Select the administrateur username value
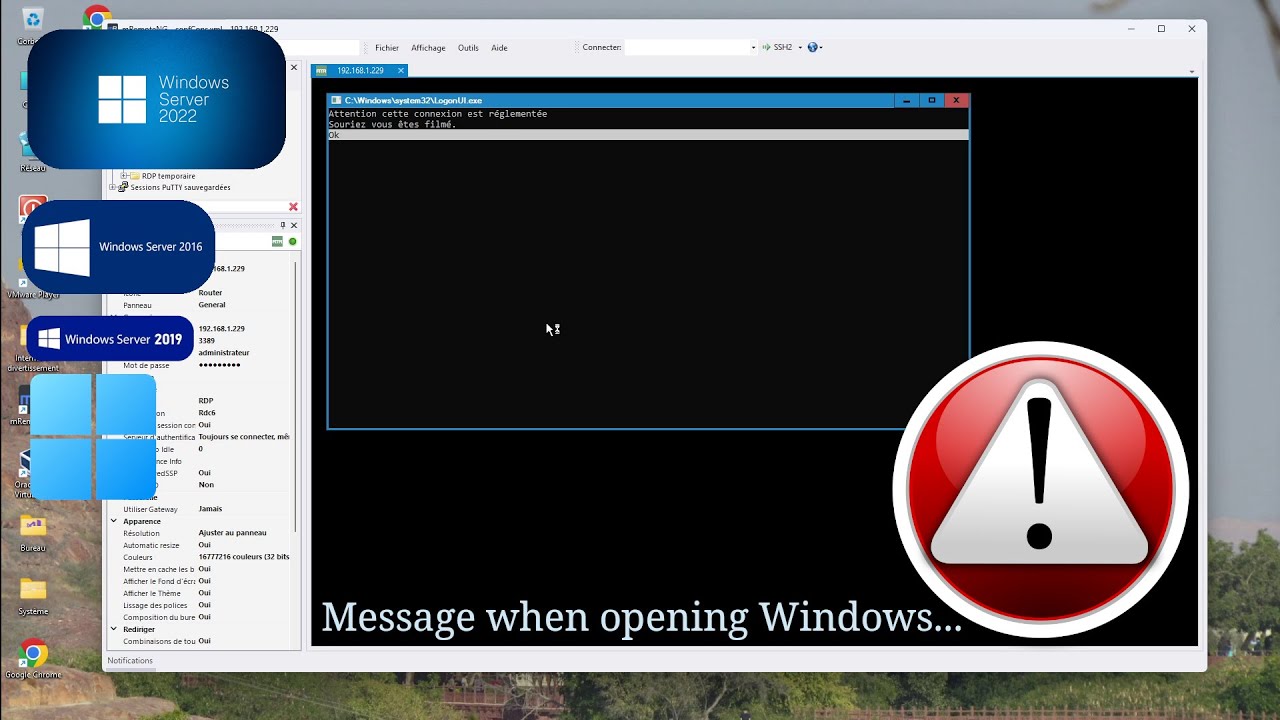1280x720 pixels. pyautogui.click(x=224, y=353)
